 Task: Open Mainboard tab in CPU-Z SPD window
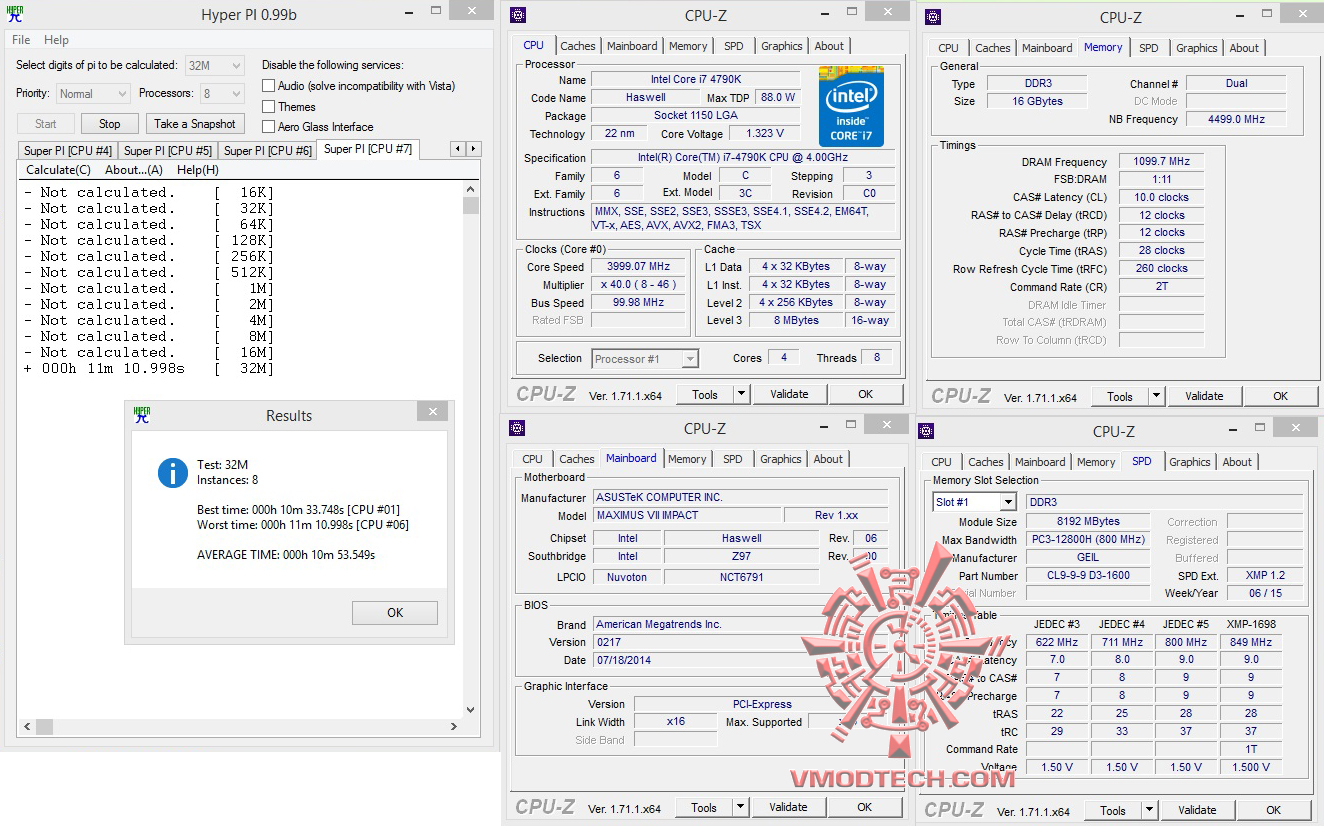tap(1040, 462)
